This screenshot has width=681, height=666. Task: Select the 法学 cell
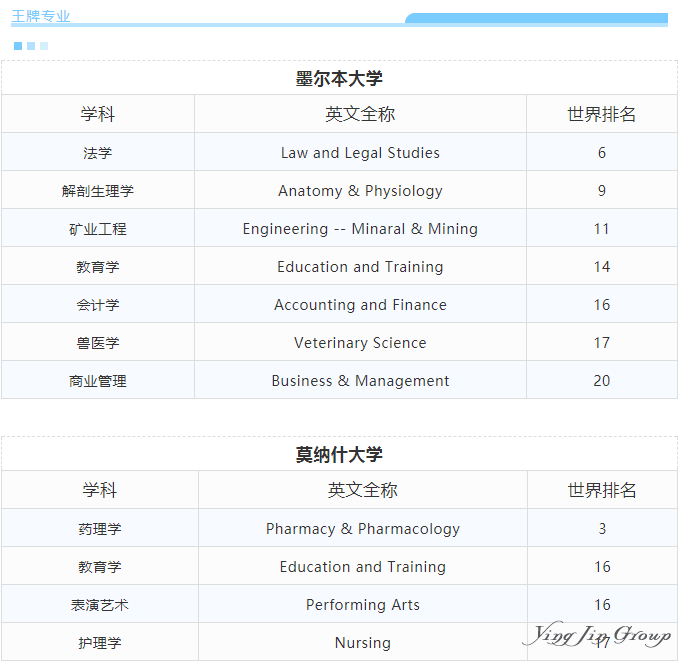pos(98,152)
